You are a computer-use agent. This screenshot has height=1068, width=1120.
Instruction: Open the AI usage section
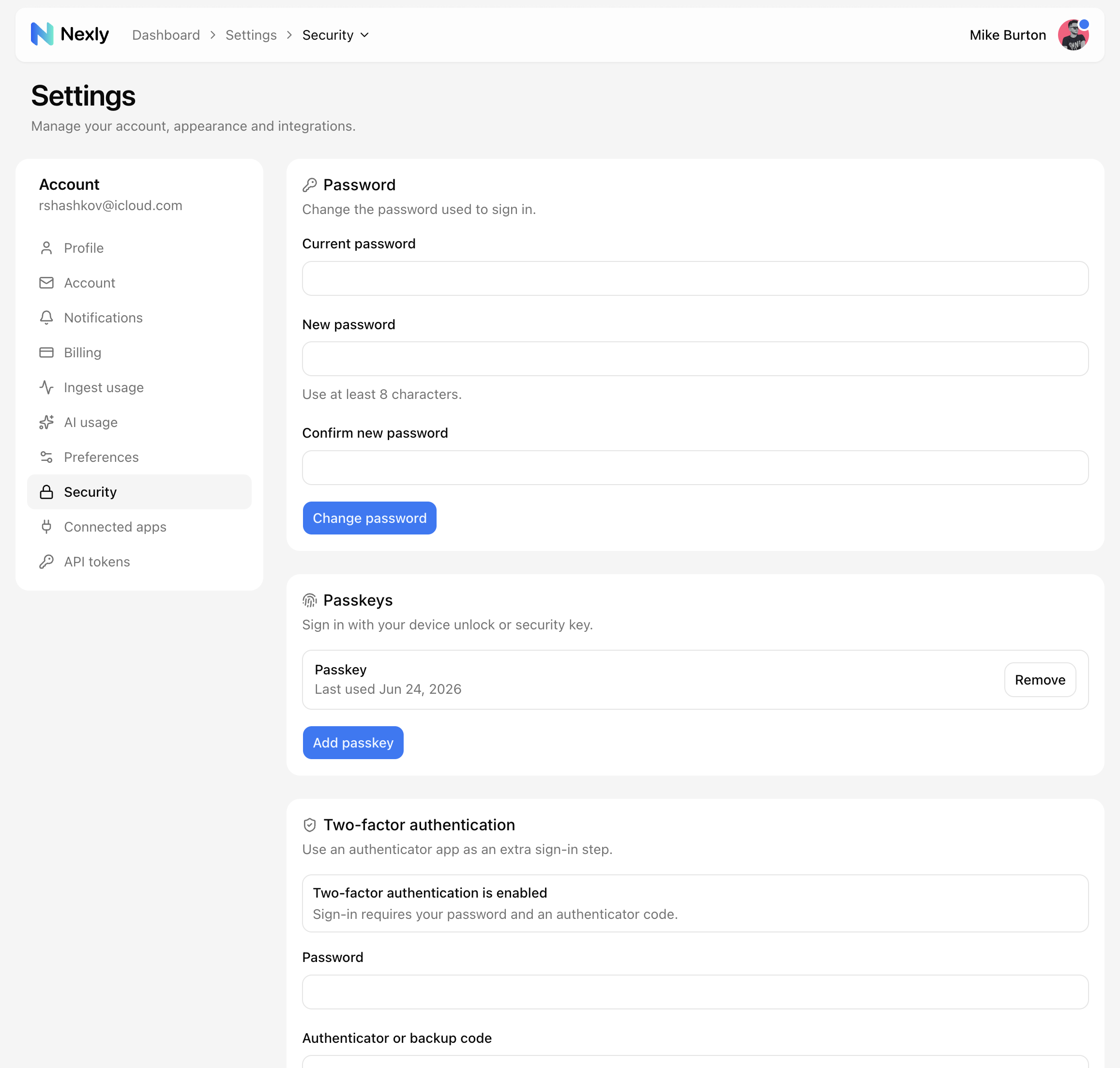(x=139, y=423)
